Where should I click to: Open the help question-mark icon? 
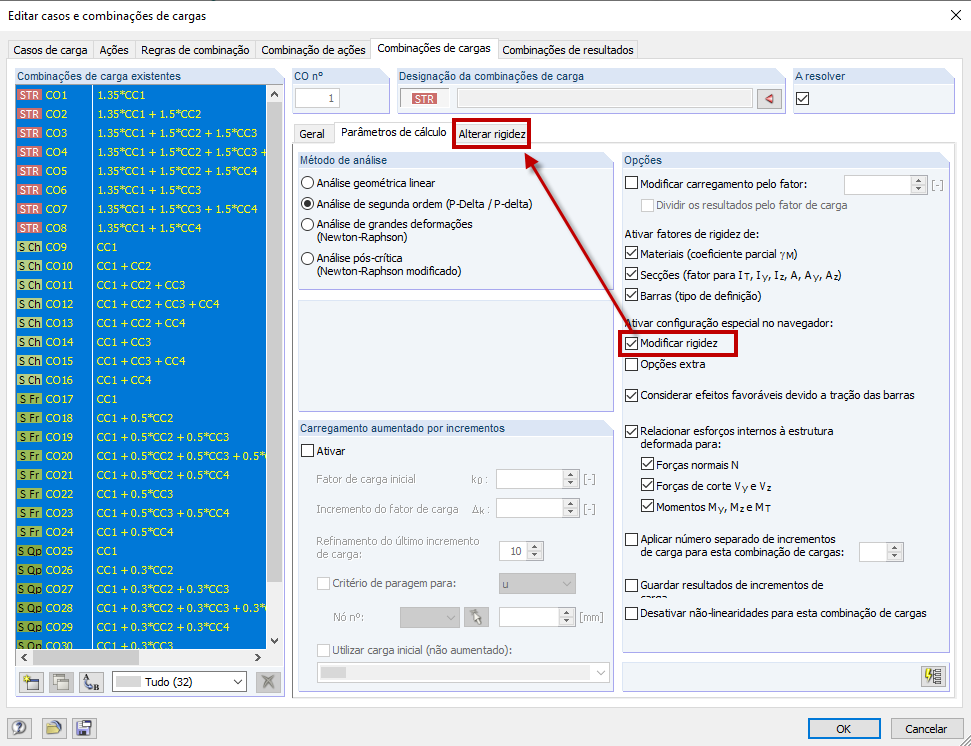tap(19, 728)
